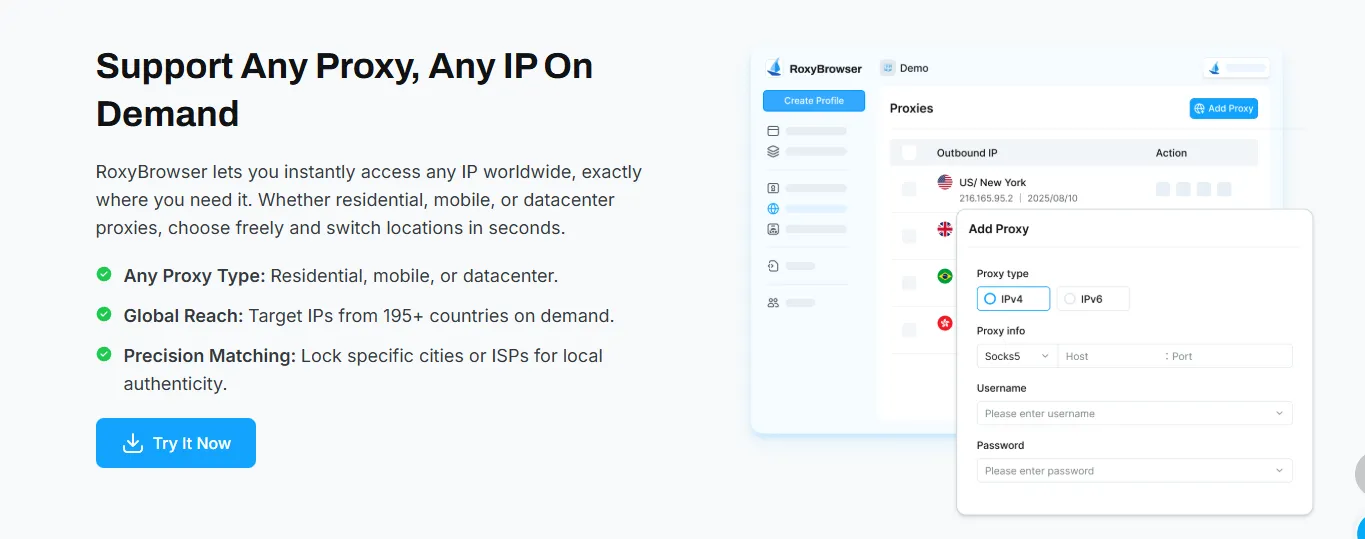Click the Hong Kong flag in proxy list
The image size is (1365, 539).
tap(945, 323)
